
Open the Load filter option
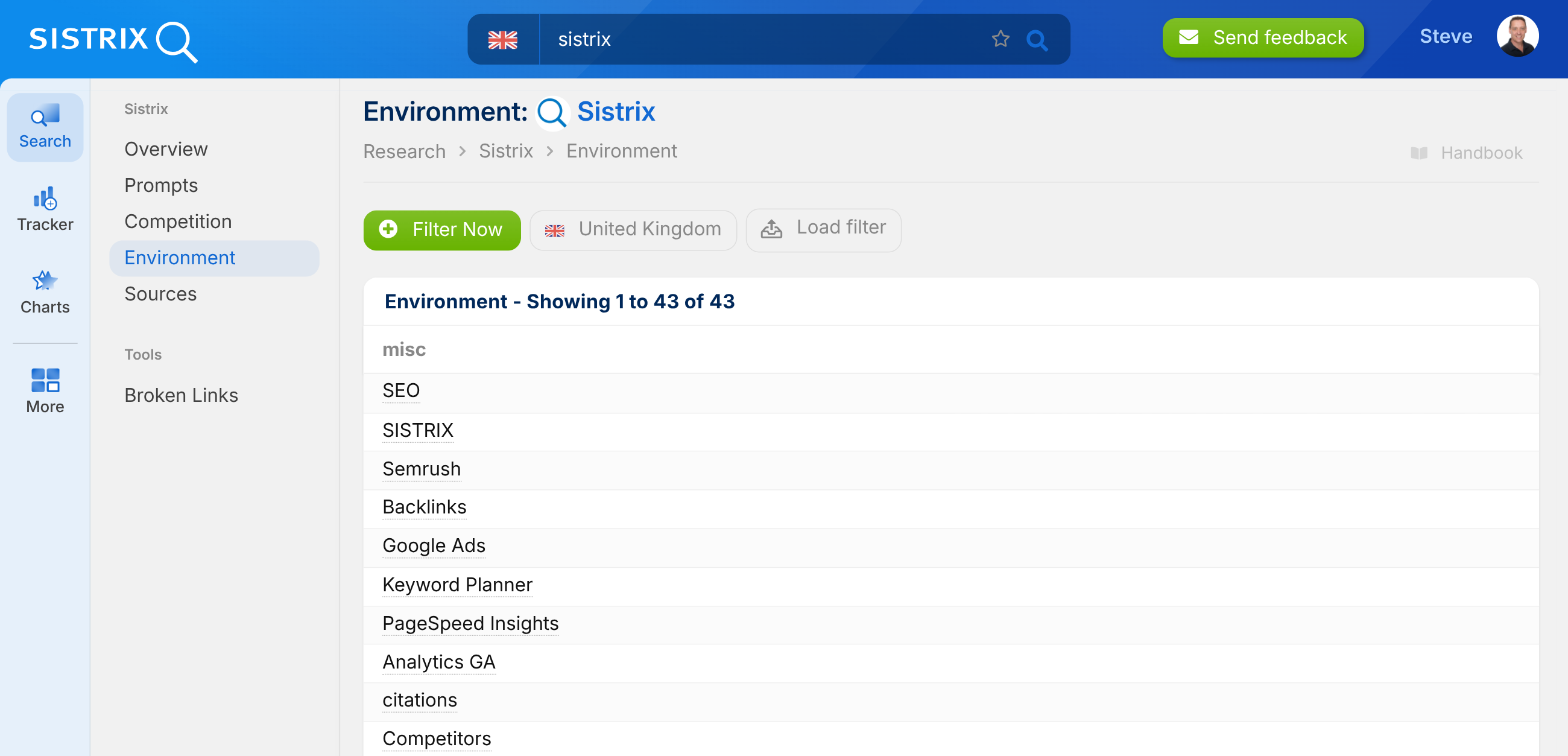point(823,229)
